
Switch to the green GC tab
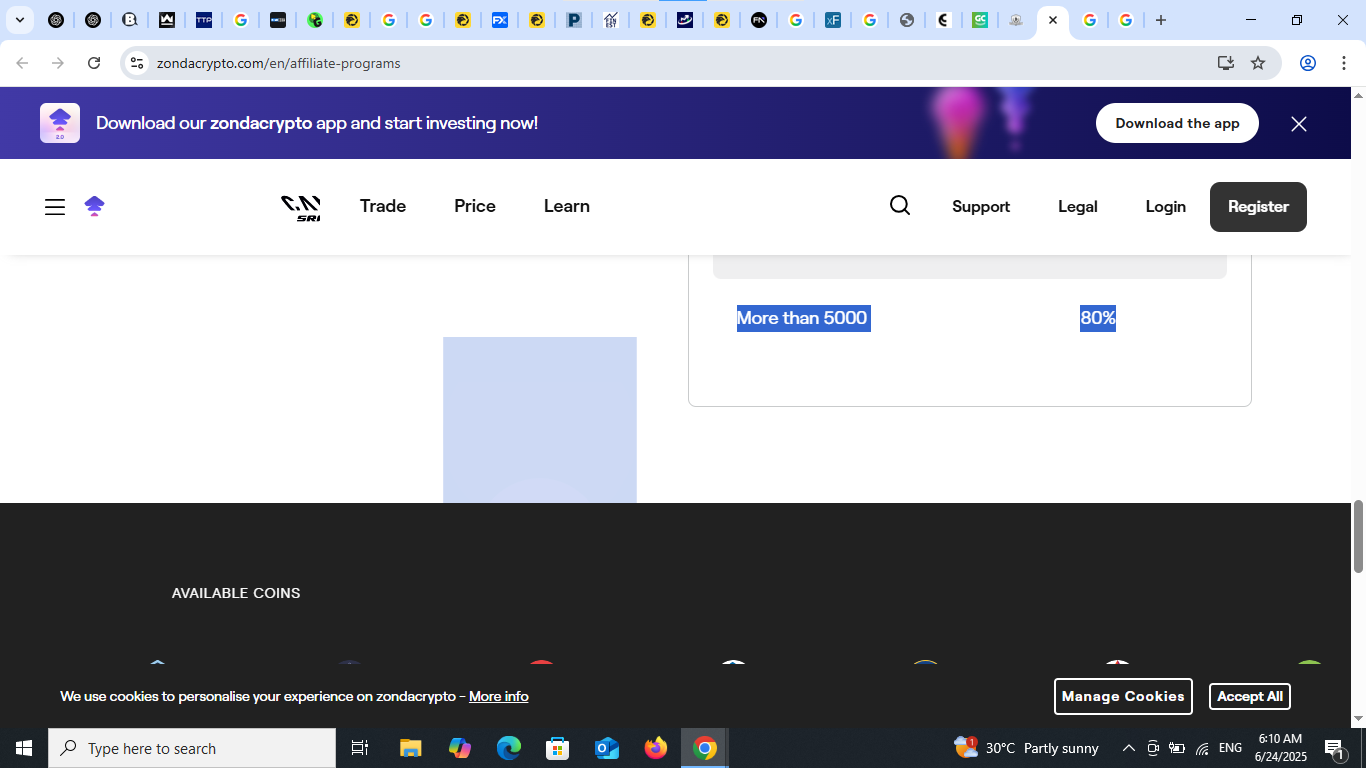click(980, 20)
